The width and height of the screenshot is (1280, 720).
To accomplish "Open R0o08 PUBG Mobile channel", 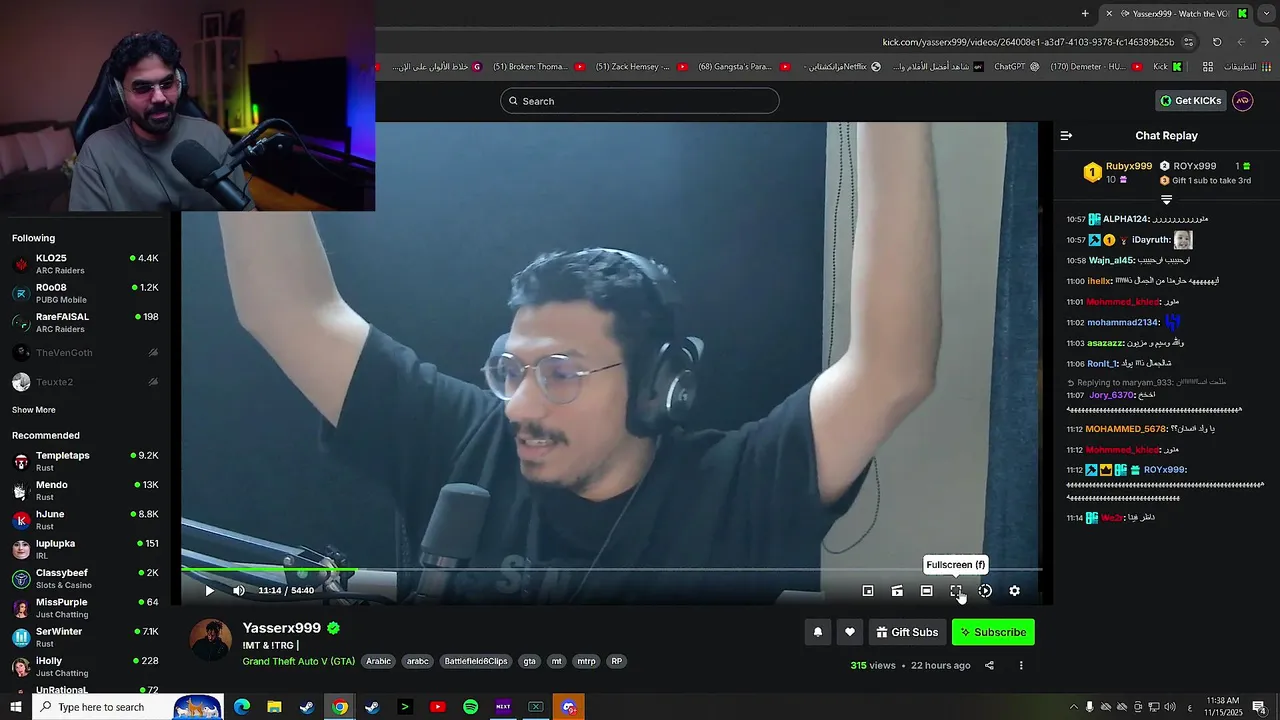I will click(x=85, y=293).
